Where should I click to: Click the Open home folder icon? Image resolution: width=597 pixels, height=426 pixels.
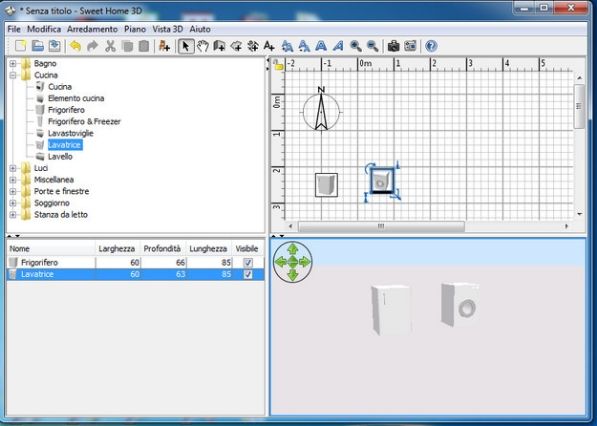click(x=37, y=46)
